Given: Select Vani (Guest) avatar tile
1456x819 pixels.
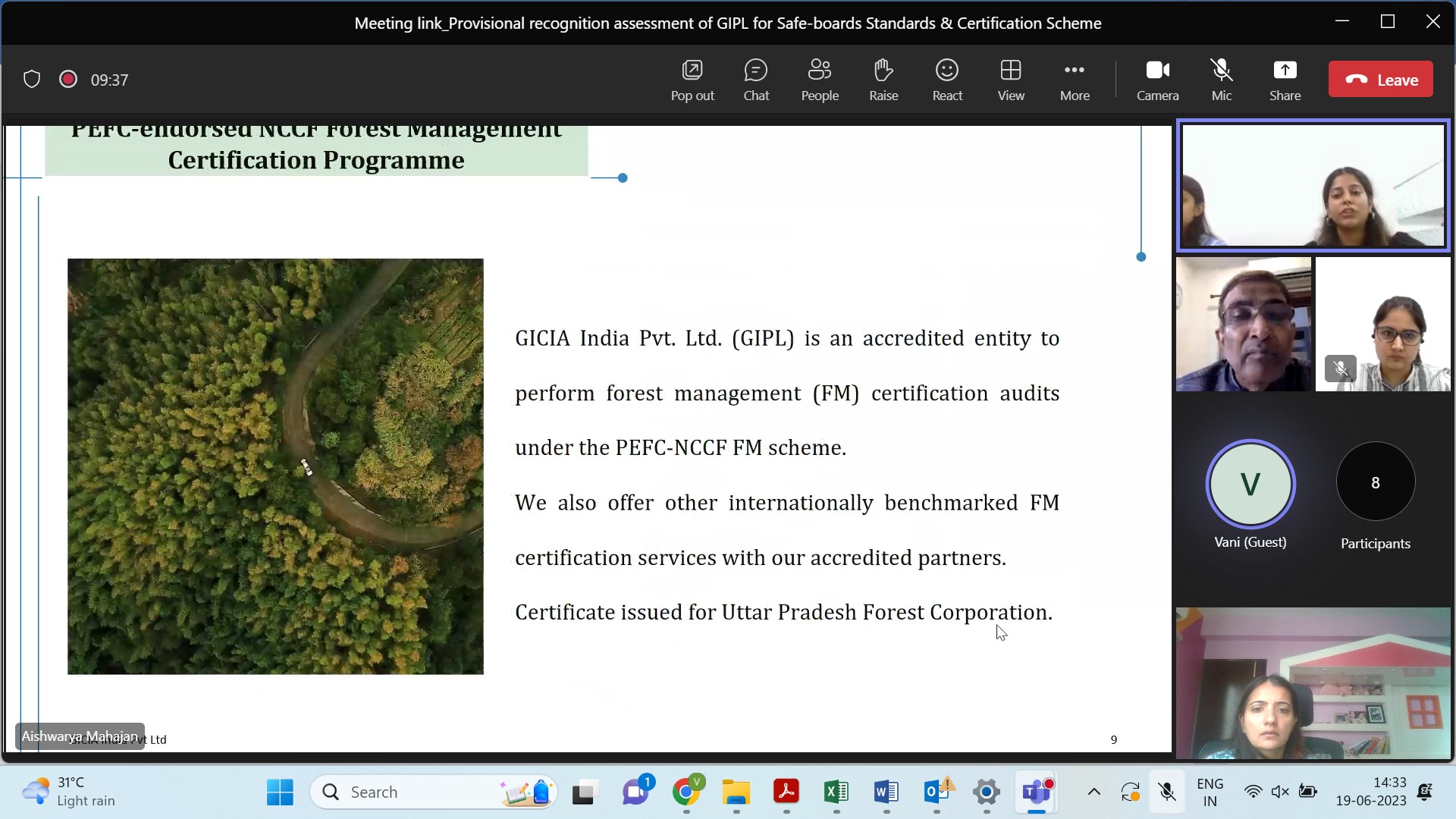Looking at the screenshot, I should 1250,484.
